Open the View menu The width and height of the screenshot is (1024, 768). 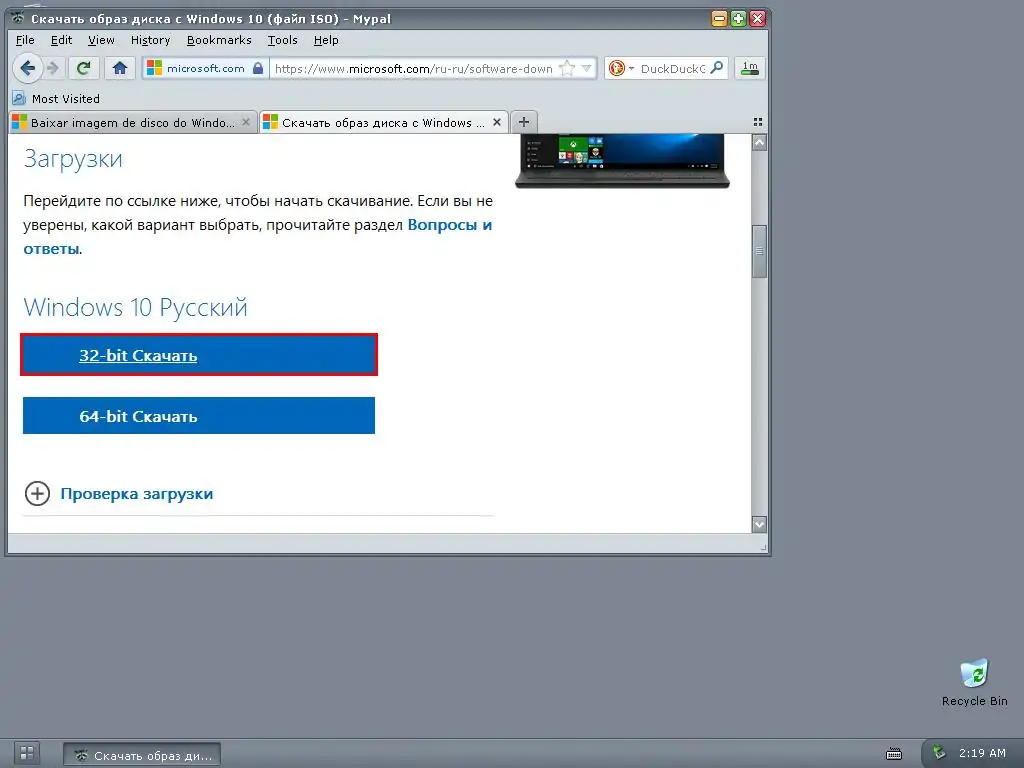pos(101,40)
